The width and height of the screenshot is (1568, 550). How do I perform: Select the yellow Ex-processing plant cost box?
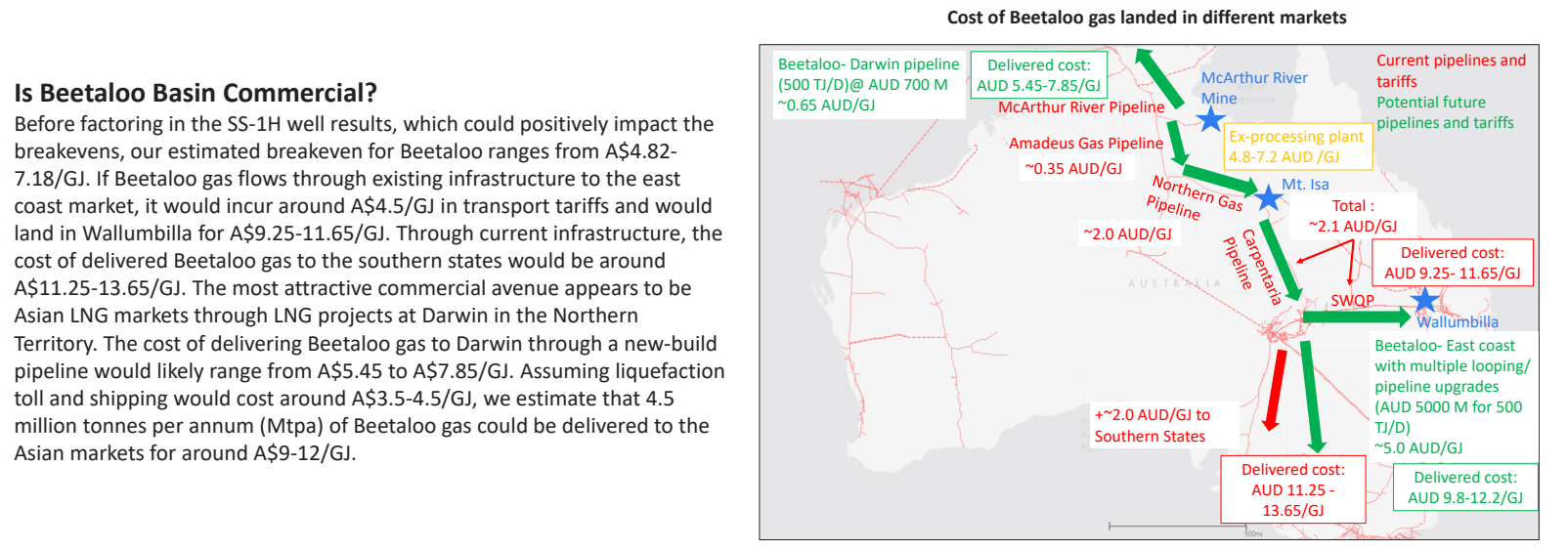click(x=1297, y=147)
